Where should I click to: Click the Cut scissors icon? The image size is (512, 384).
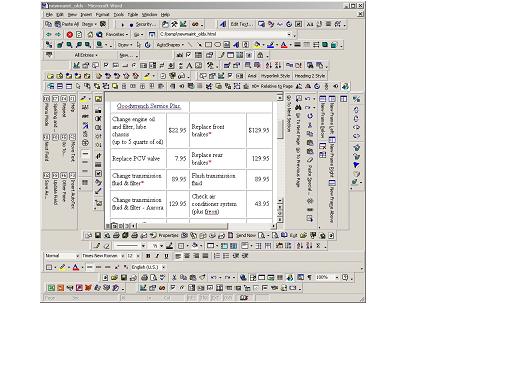174,277
